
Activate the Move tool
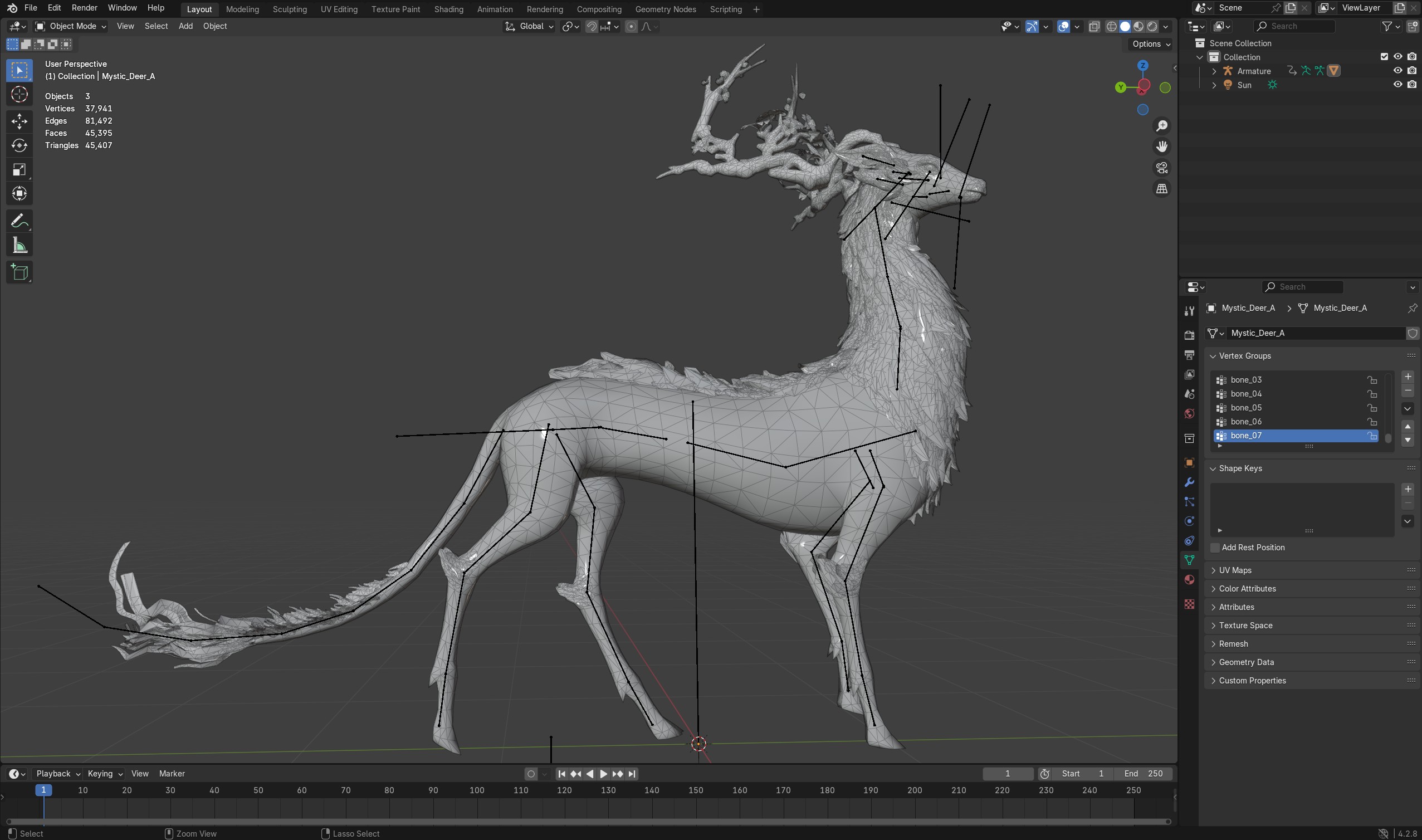(x=19, y=120)
